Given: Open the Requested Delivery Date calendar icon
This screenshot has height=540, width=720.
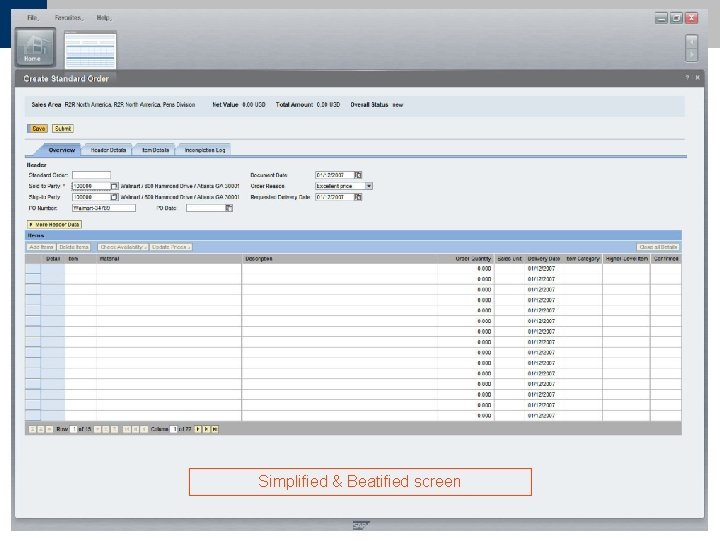Looking at the screenshot, I should (x=358, y=197).
